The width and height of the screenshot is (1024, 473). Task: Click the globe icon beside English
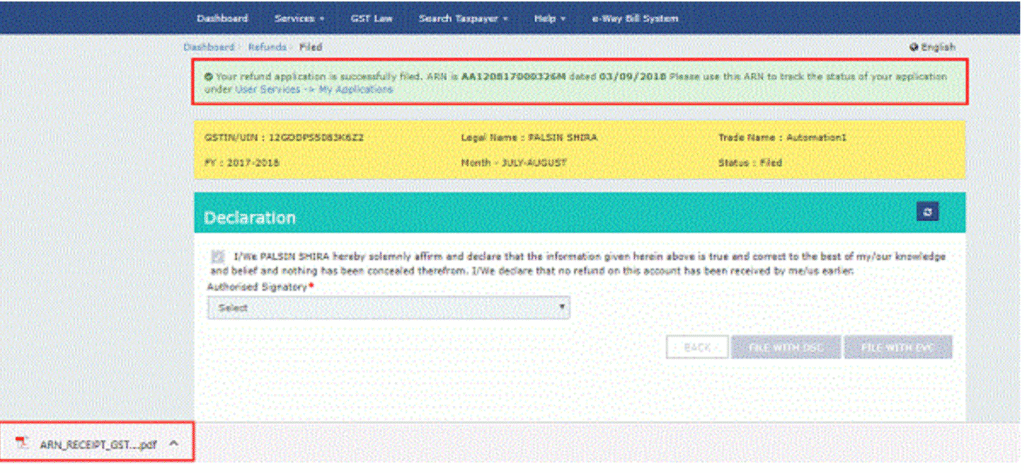(913, 47)
